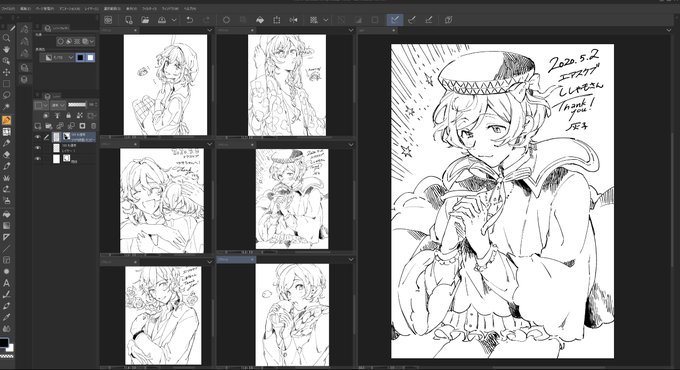Image resolution: width=680 pixels, height=370 pixels.
Task: Select the Eraser tool in the left toolbar
Action: (7, 155)
